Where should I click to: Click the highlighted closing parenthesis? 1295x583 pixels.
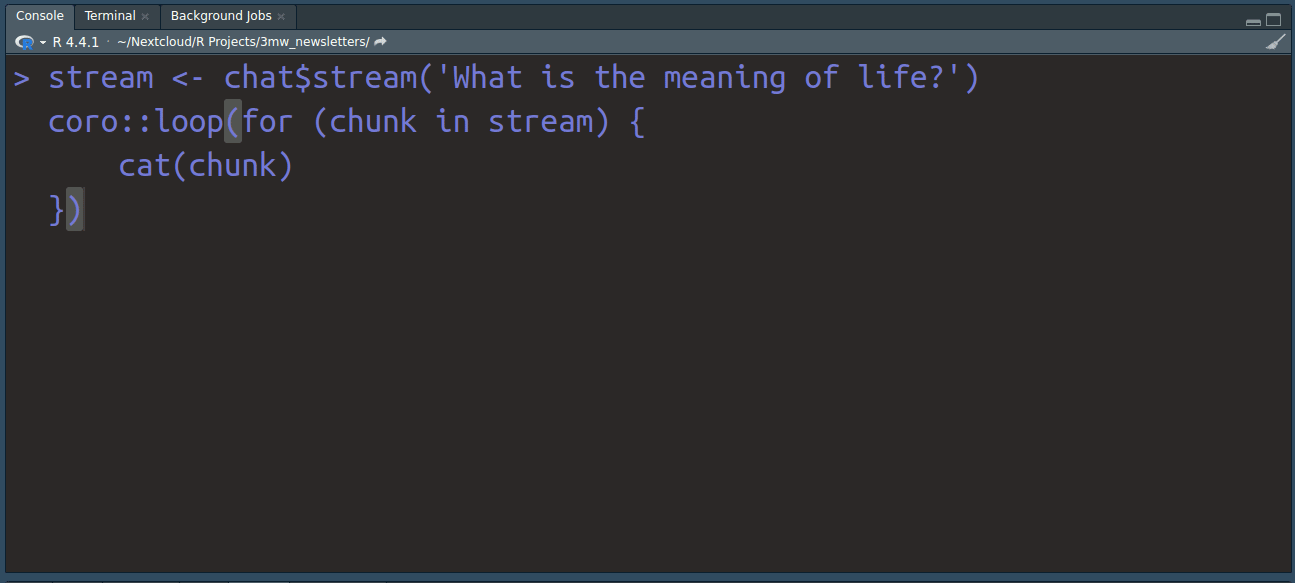pyautogui.click(x=75, y=210)
